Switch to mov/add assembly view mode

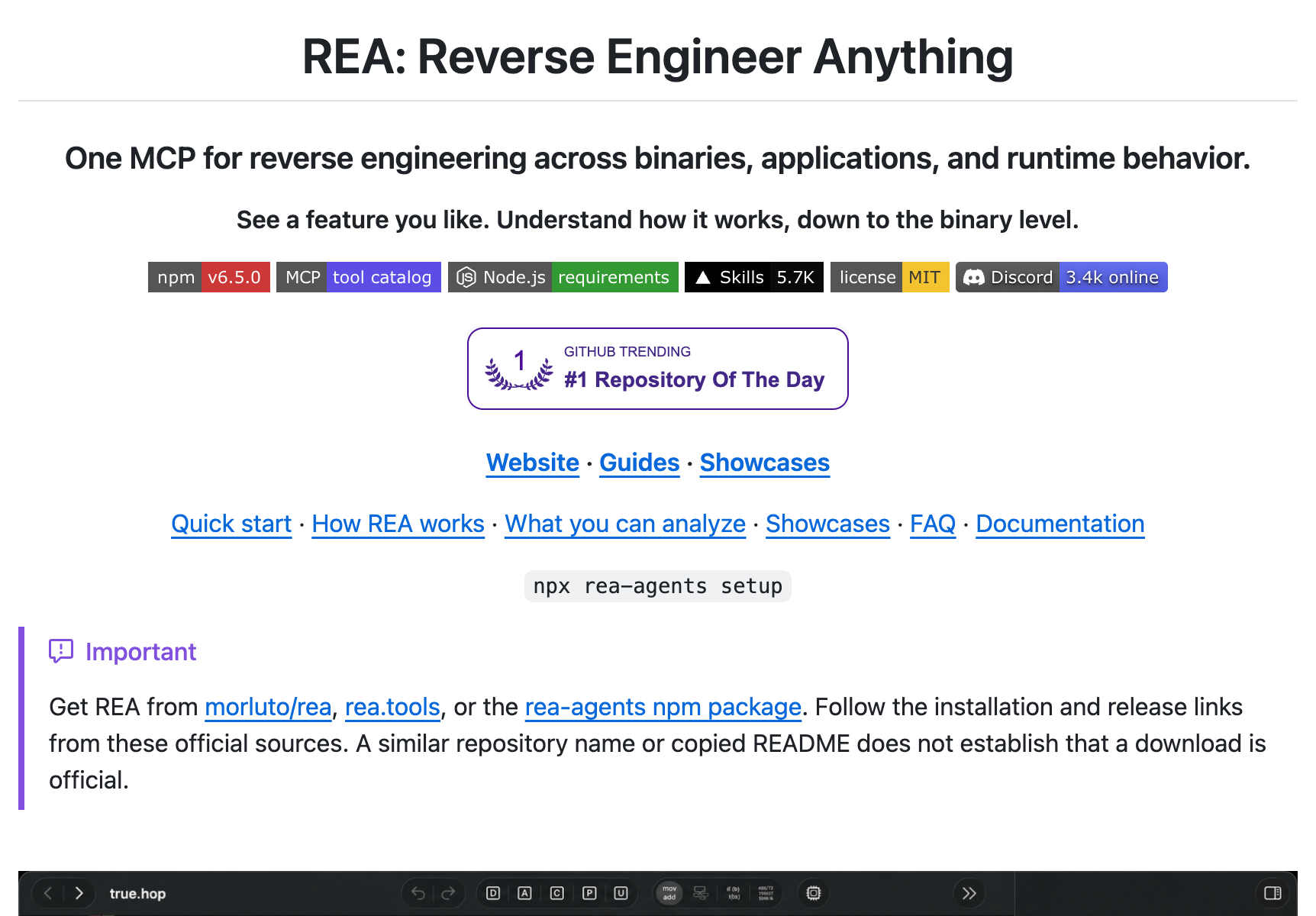click(x=669, y=893)
